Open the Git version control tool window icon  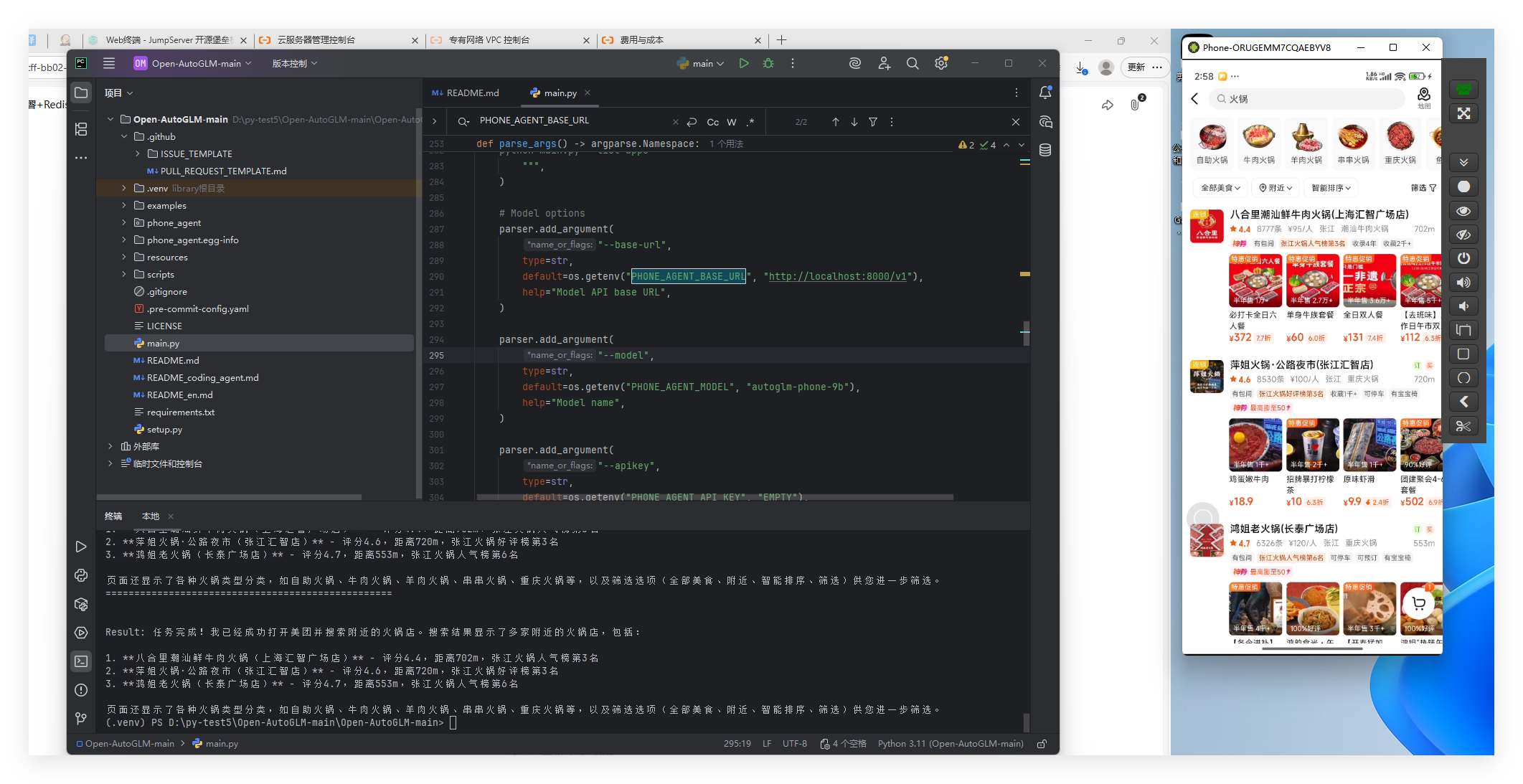point(81,718)
